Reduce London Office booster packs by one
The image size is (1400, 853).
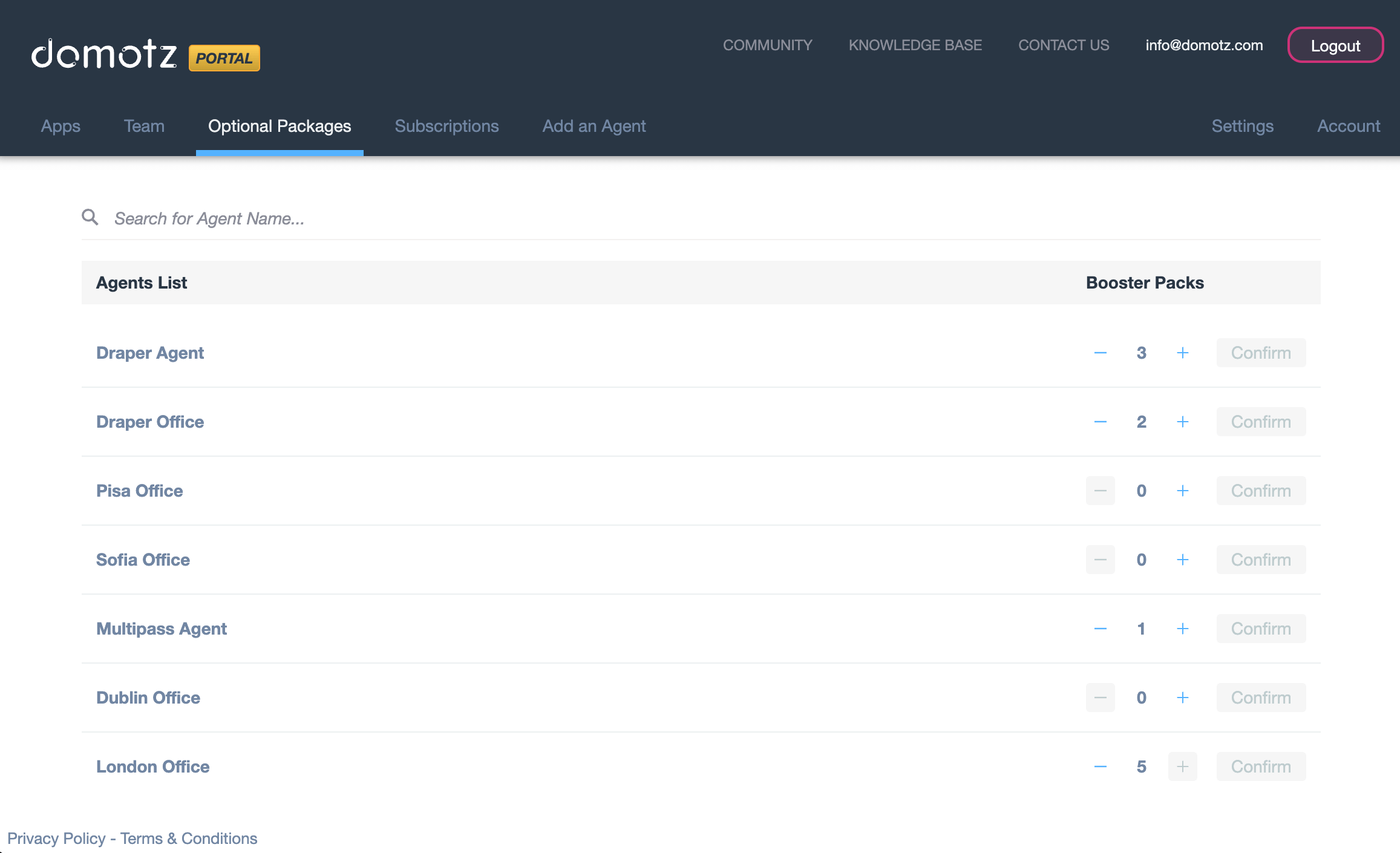pyautogui.click(x=1100, y=766)
